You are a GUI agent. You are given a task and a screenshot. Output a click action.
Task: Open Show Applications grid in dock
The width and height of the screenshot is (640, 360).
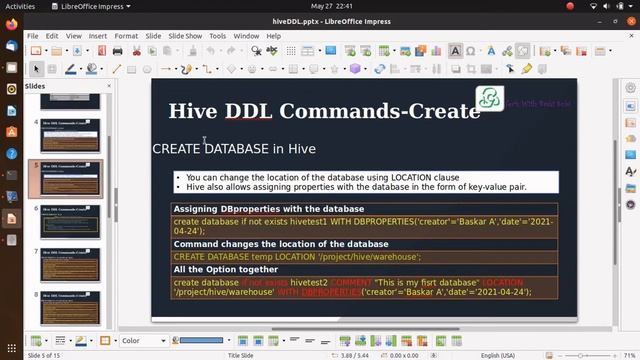(11, 348)
